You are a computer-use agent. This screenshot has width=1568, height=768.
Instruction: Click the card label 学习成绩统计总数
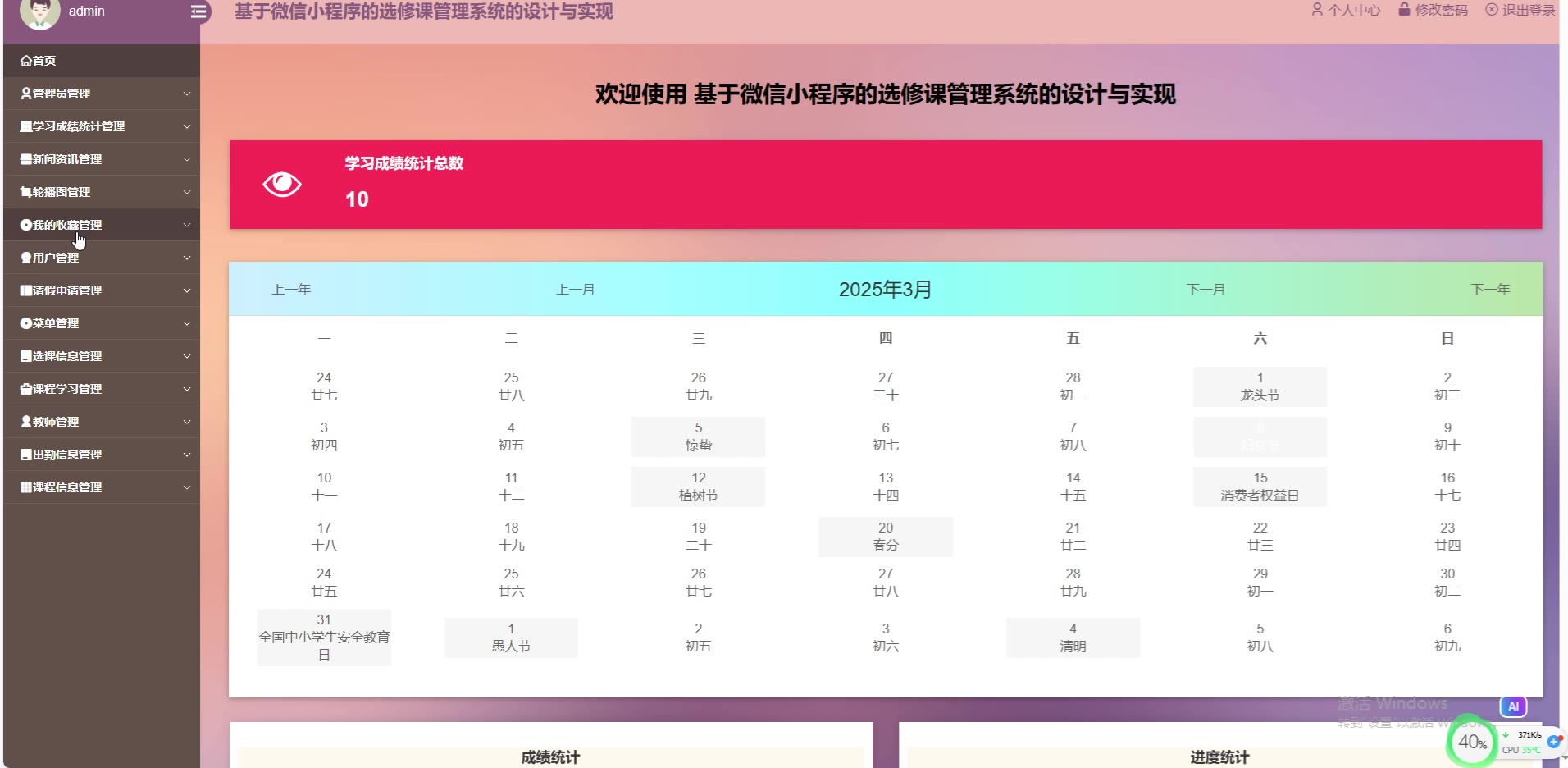(x=404, y=163)
